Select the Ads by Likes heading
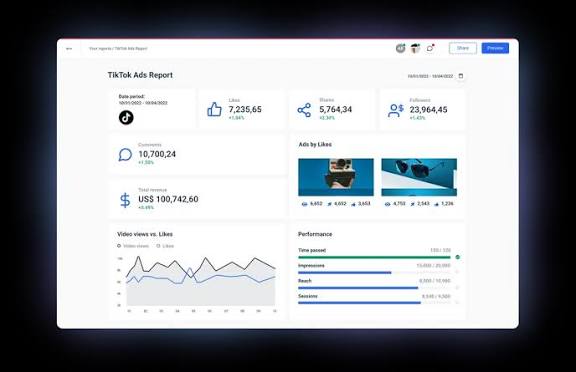 (x=315, y=144)
